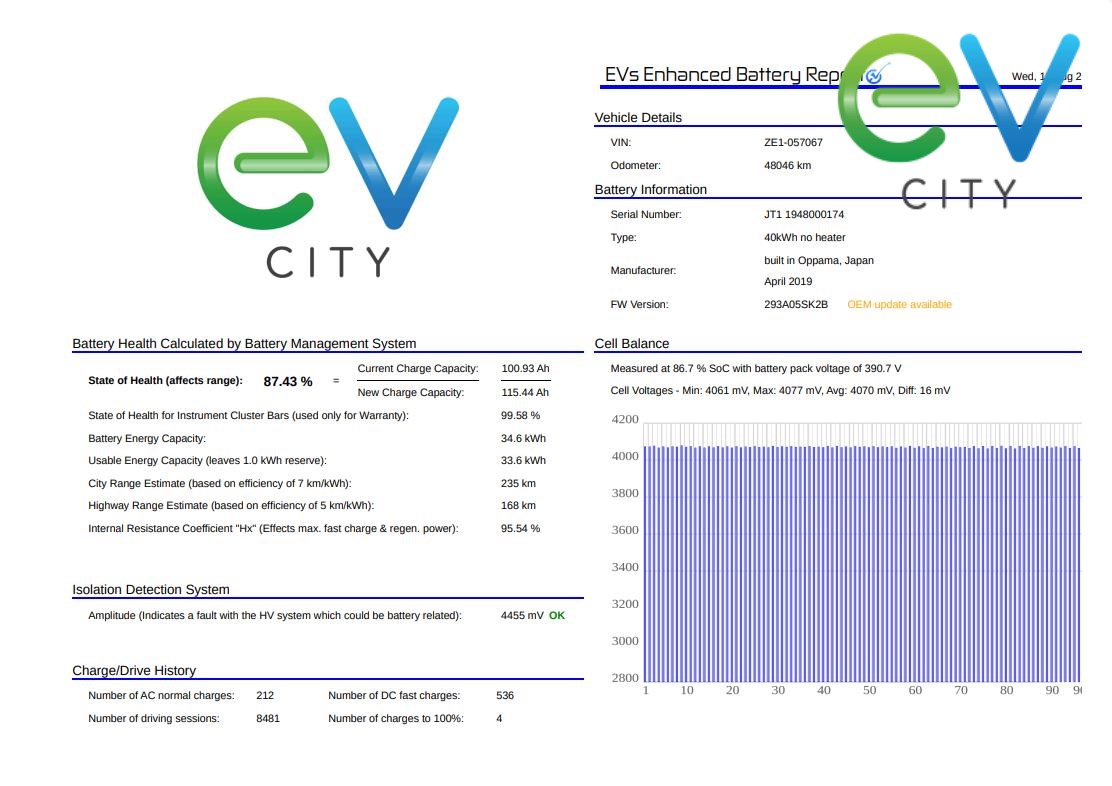Click the 'City Range Estimate' label
1112x786 pixels.
pos(220,484)
